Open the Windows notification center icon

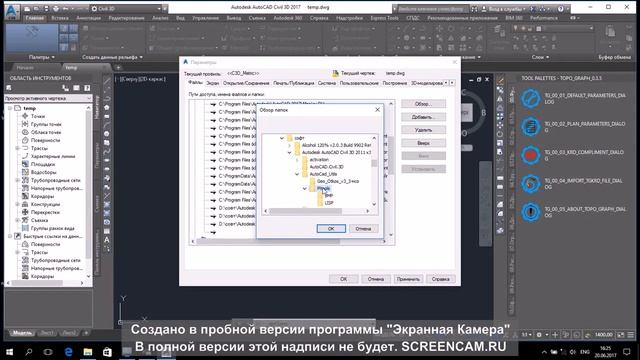click(627, 352)
